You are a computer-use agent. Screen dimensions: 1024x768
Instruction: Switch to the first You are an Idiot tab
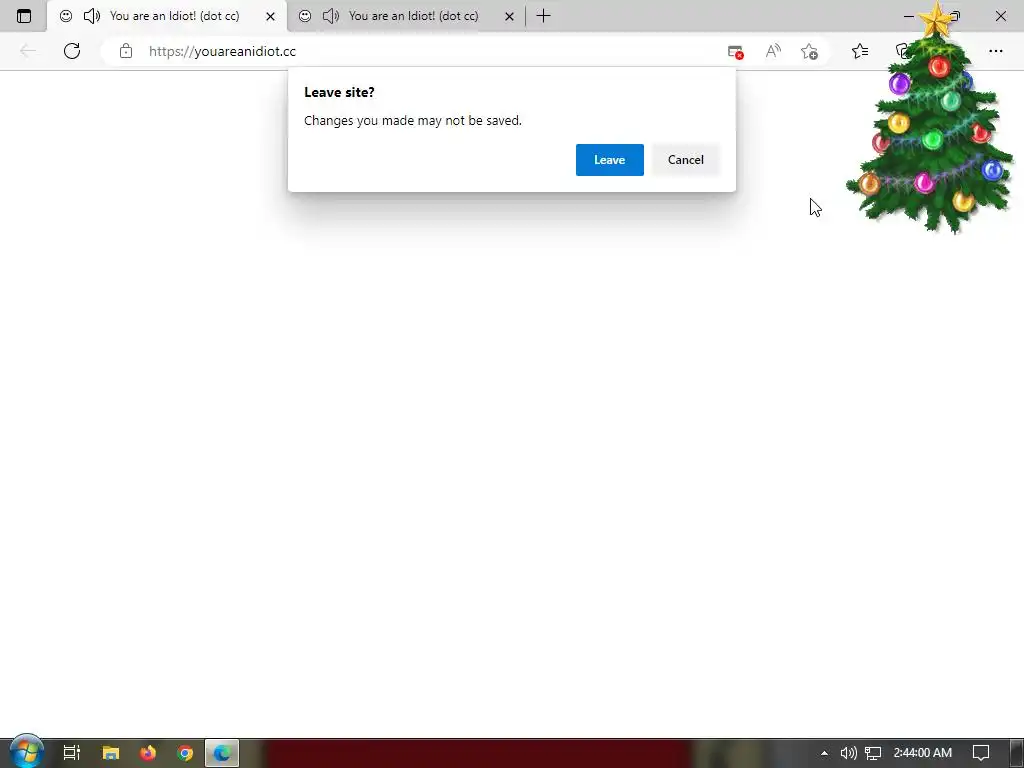click(167, 16)
